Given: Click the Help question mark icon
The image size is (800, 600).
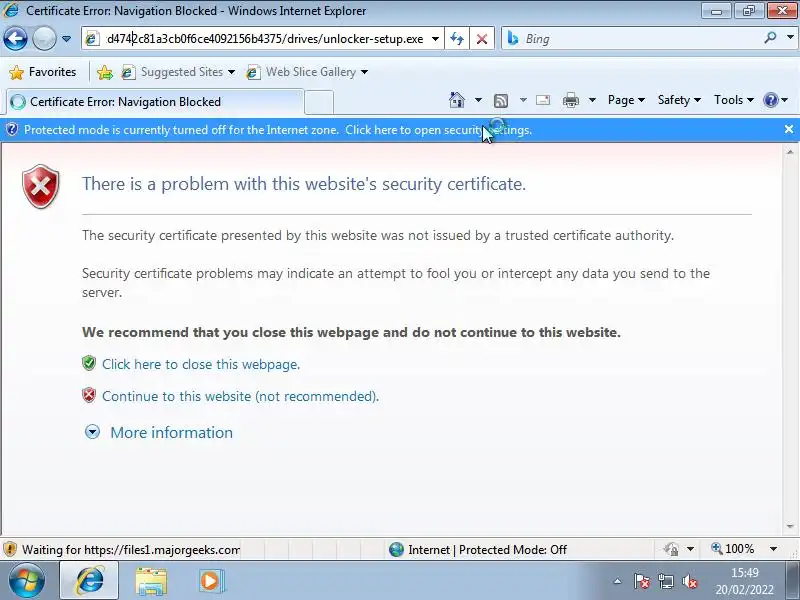Looking at the screenshot, I should point(770,100).
